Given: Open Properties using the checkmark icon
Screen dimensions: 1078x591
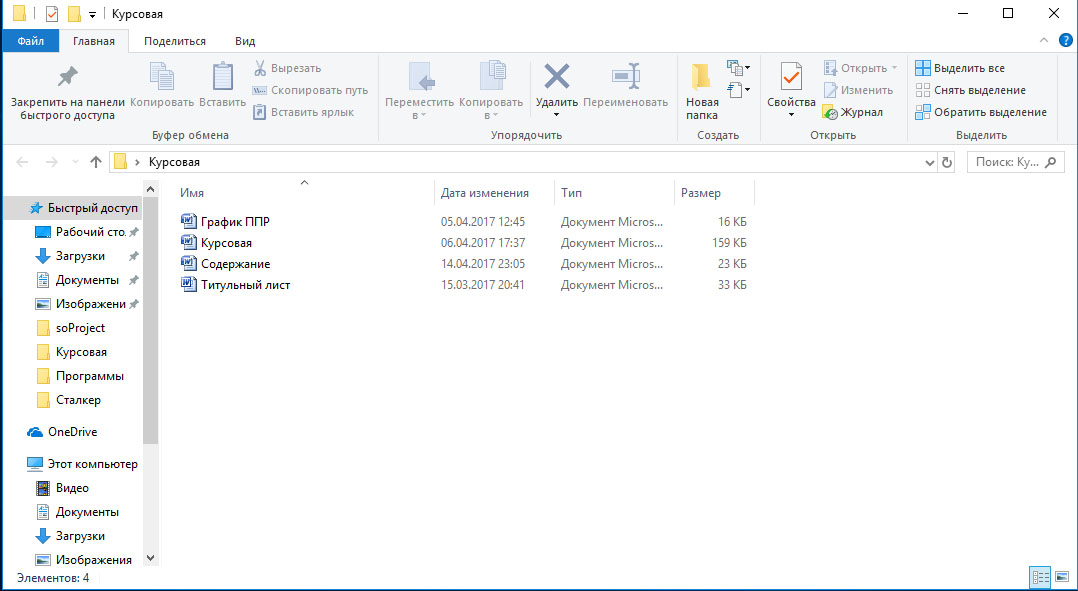Looking at the screenshot, I should 791,77.
